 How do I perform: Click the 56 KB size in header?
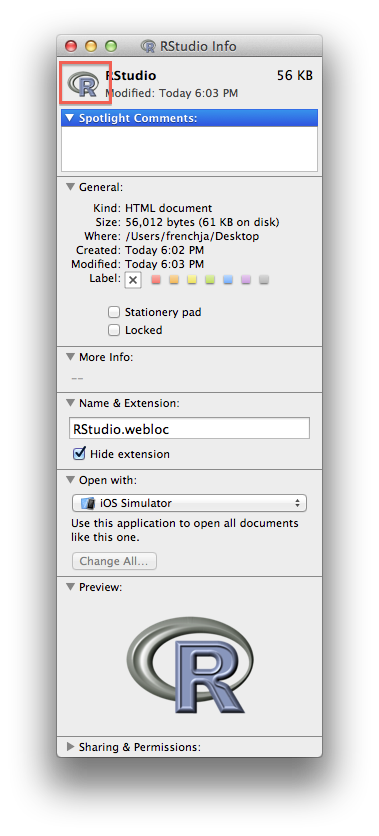294,76
